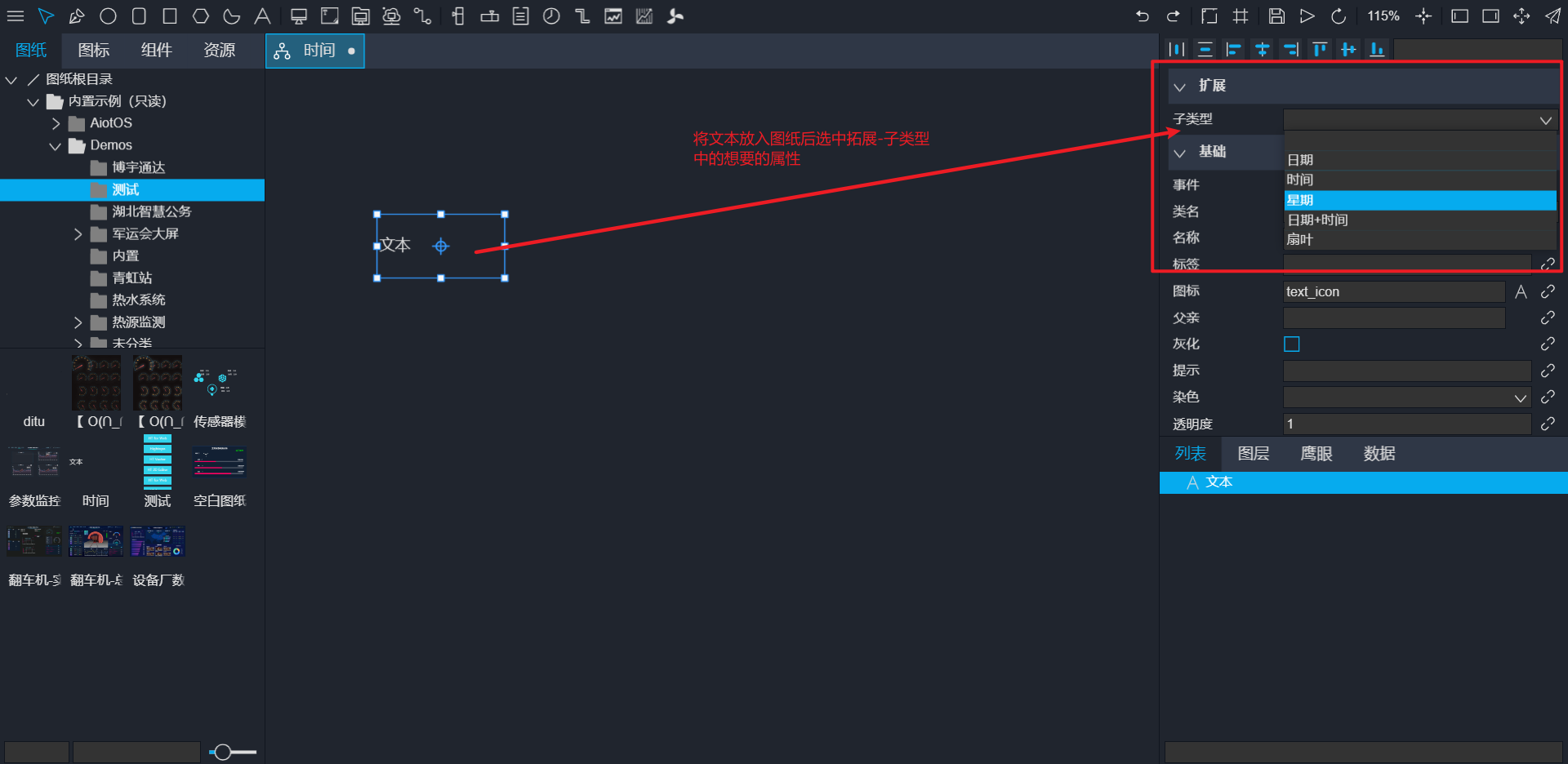Click the thumbnail size slider handle
Image resolution: width=1568 pixels, height=764 pixels.
coord(222,752)
